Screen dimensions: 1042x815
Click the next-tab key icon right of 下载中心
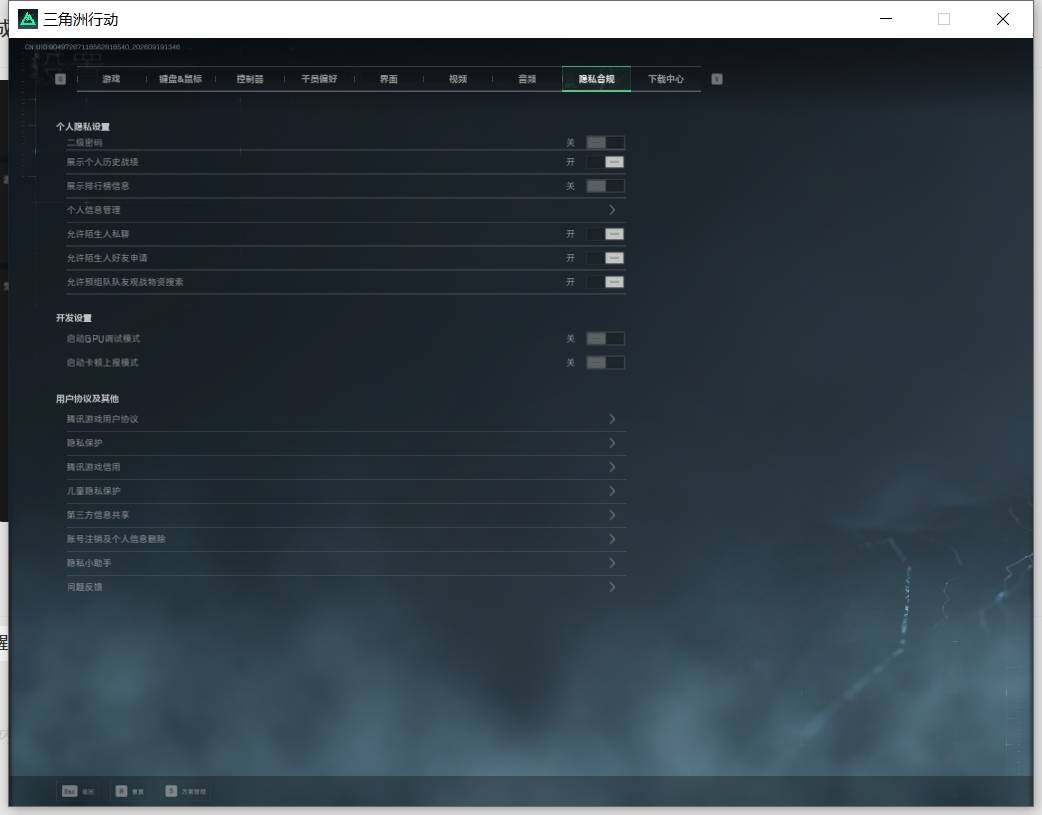coord(716,79)
